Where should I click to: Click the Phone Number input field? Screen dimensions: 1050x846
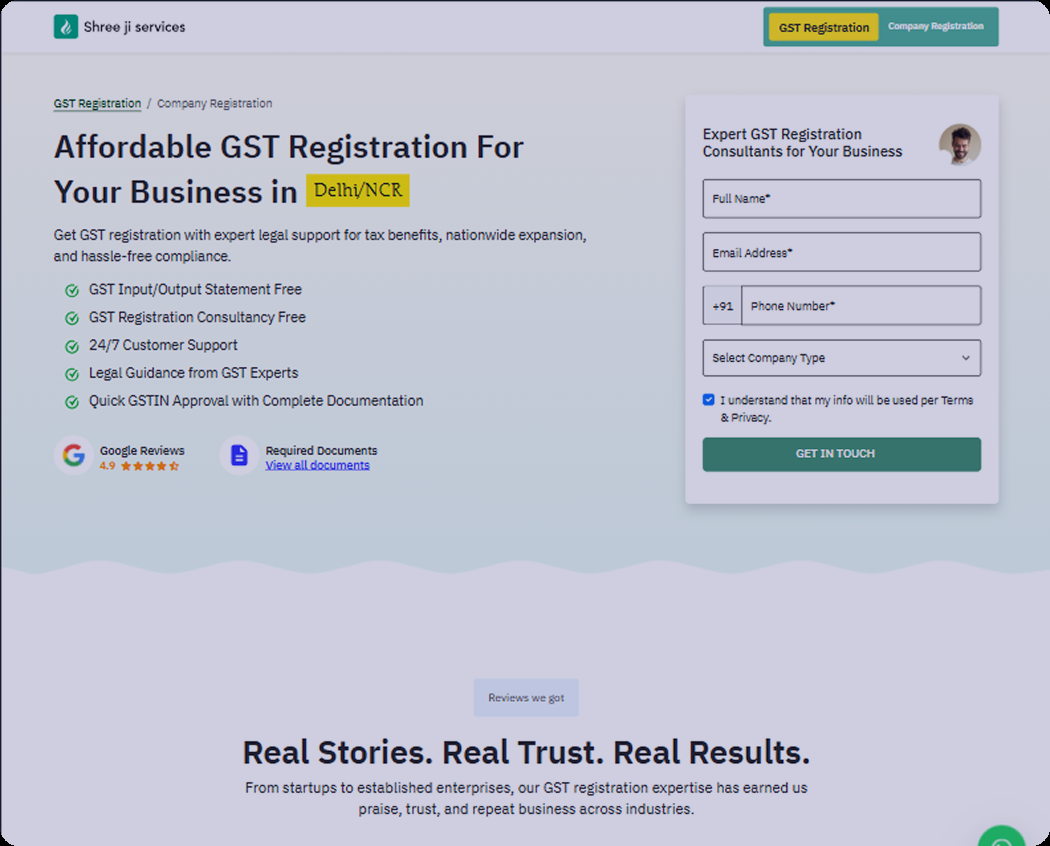[x=860, y=306]
